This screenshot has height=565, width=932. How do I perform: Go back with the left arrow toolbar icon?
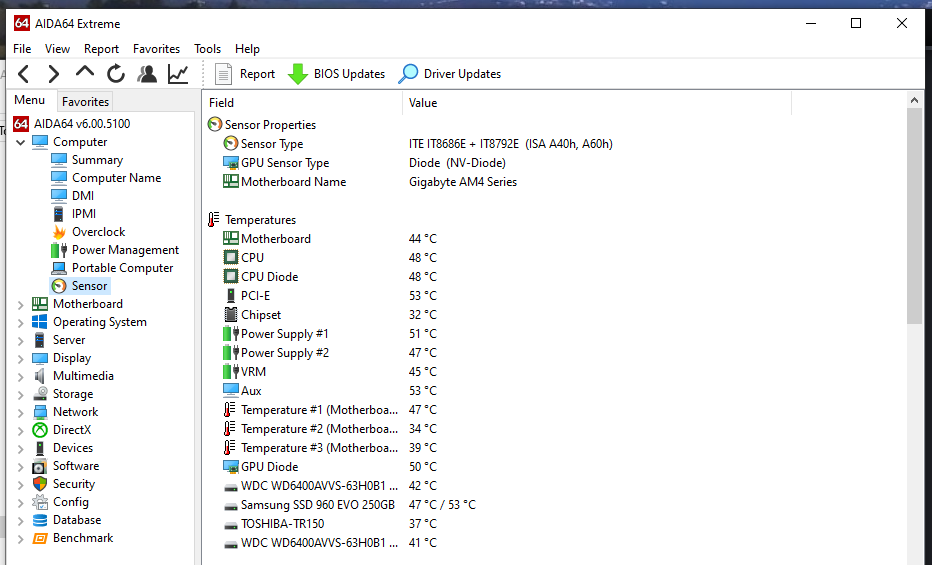24,74
